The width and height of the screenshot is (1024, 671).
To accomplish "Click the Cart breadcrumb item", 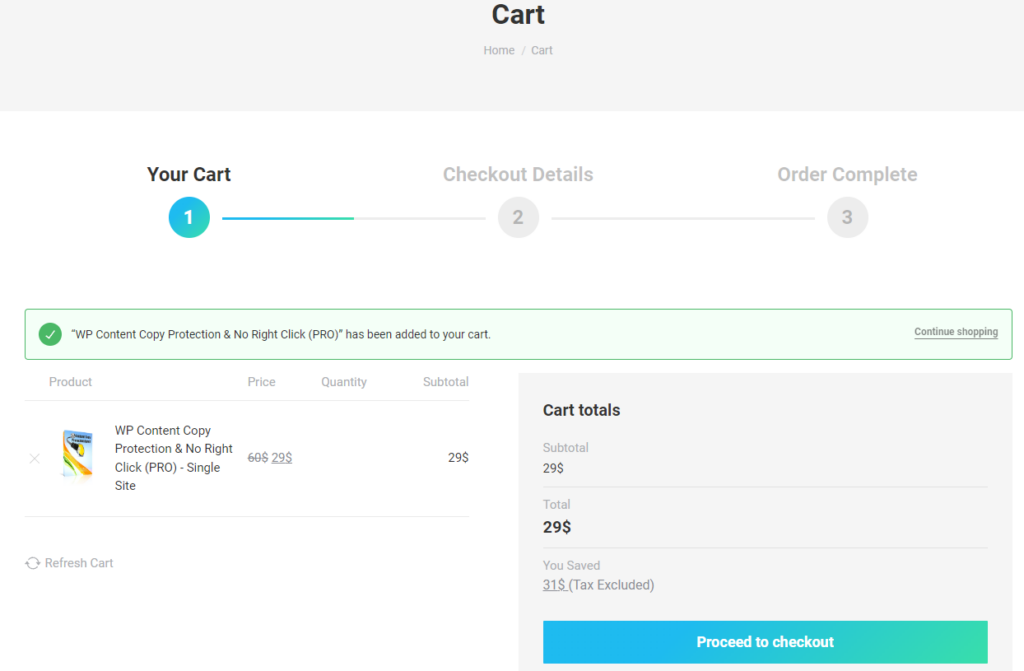I will click(x=542, y=50).
